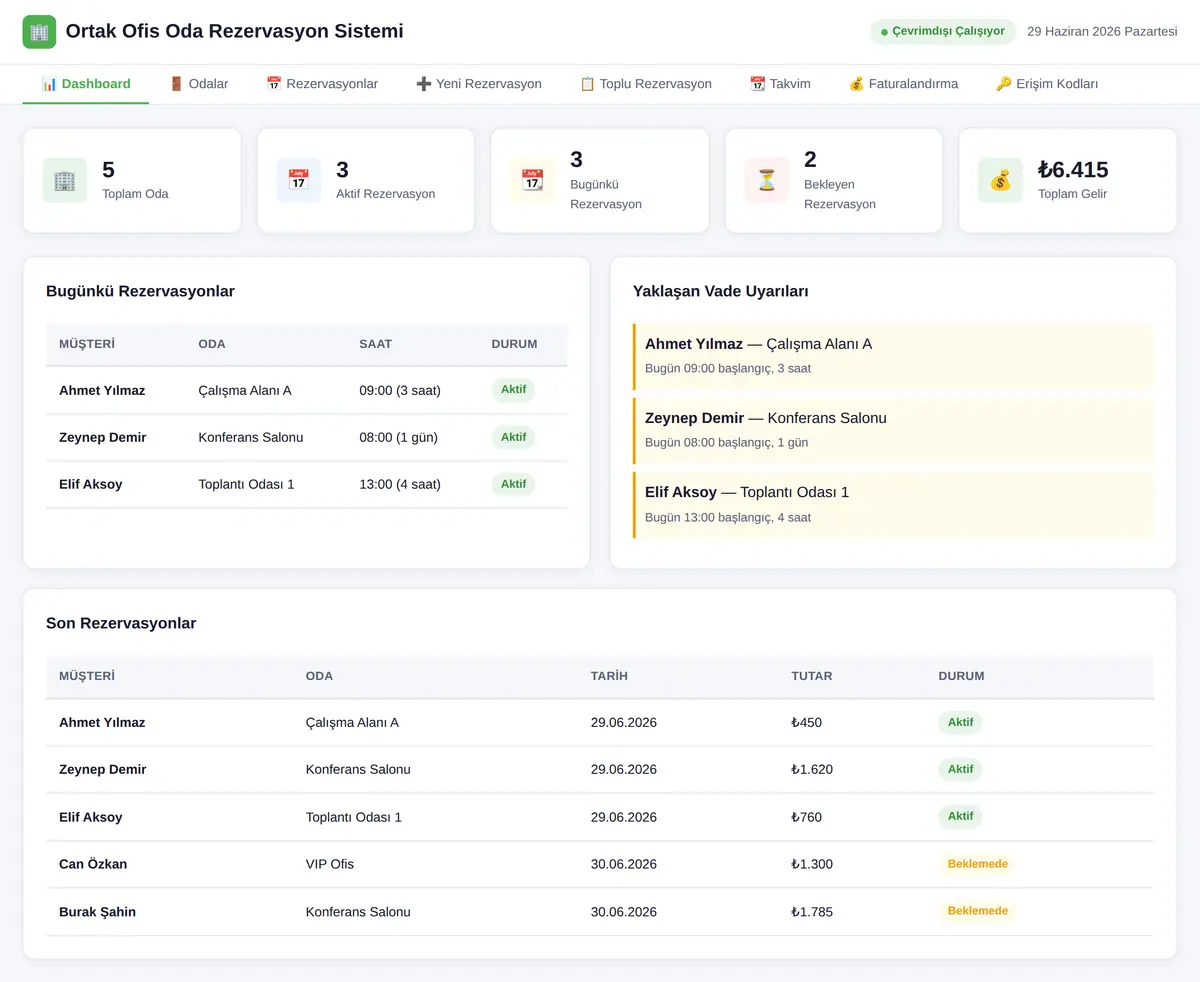Click the Aktif Rezervasyon calendar icon
This screenshot has height=982, width=1200.
(x=299, y=181)
